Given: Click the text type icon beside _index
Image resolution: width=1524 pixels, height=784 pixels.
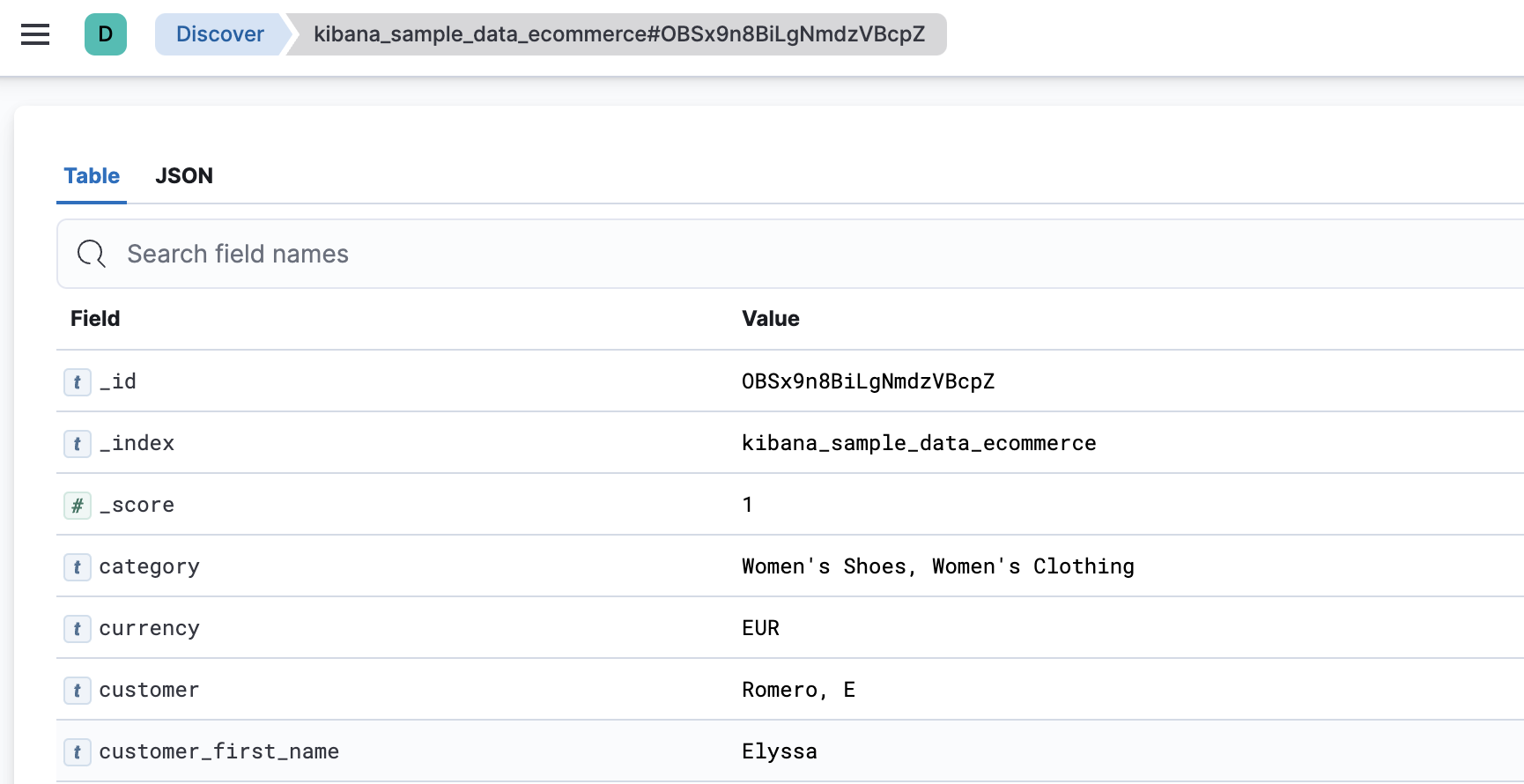Looking at the screenshot, I should pyautogui.click(x=78, y=444).
